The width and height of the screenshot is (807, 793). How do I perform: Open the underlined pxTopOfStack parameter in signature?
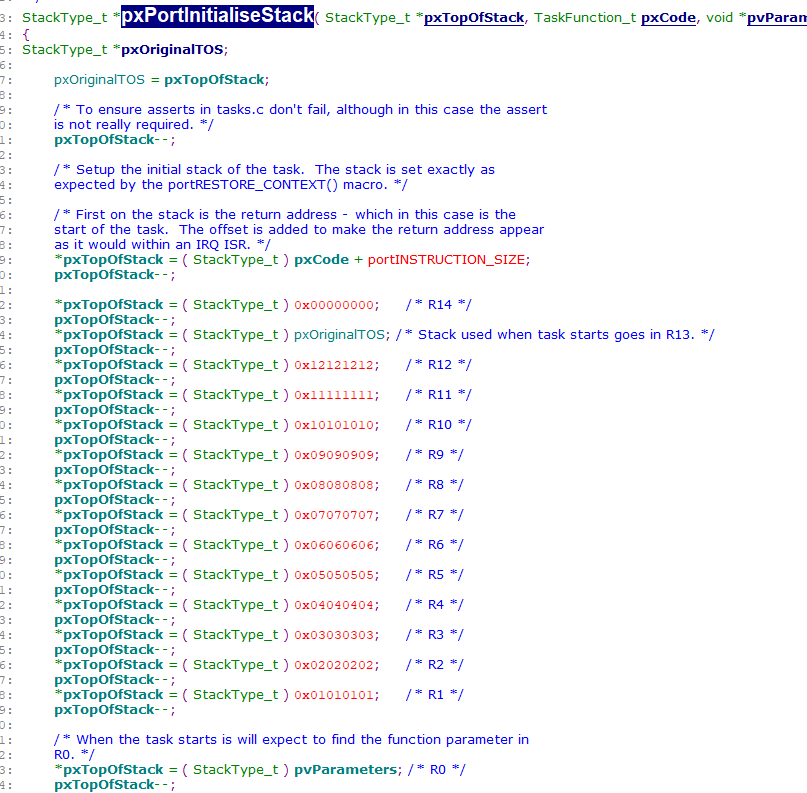click(x=474, y=18)
